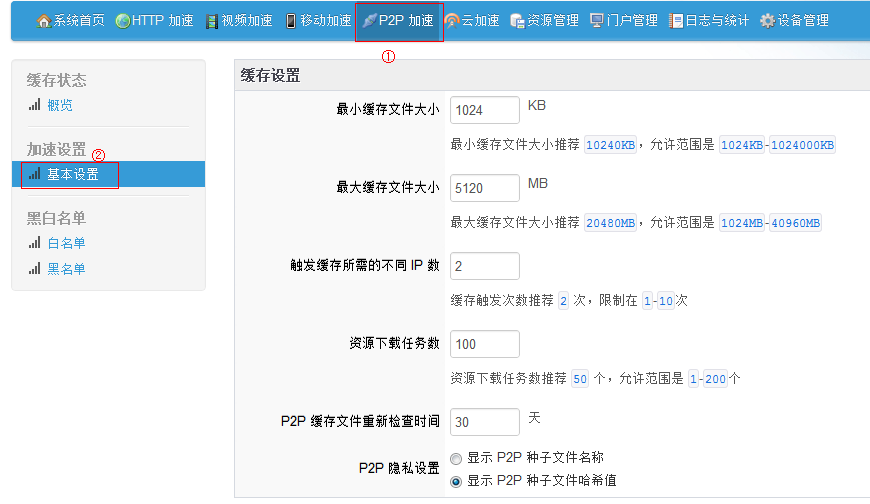Click the 触发缓存所需的不同 IP 数 field
Image resolution: width=870 pixels, height=504 pixels.
[485, 266]
